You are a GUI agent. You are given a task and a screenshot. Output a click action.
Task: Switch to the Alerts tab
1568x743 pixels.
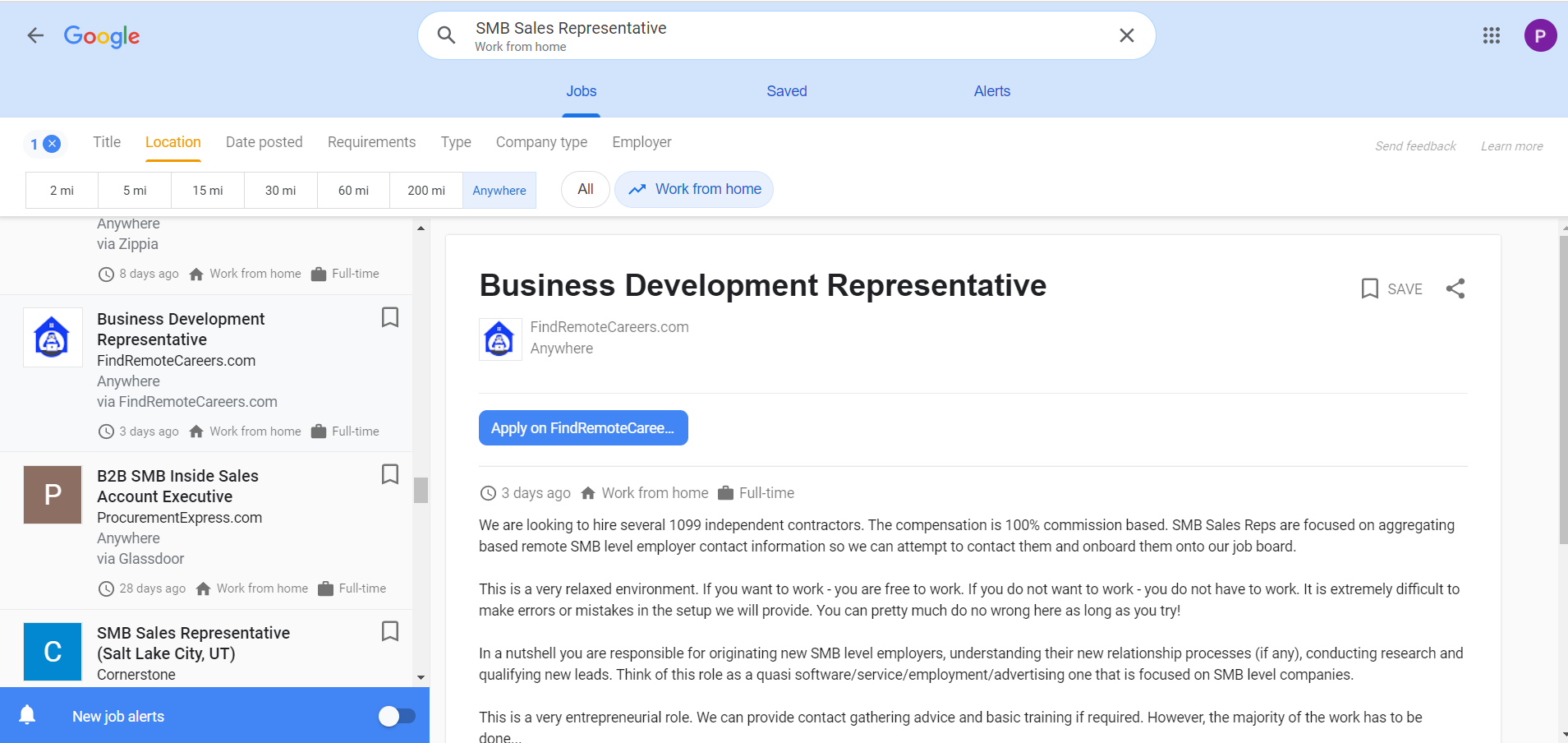(x=991, y=91)
